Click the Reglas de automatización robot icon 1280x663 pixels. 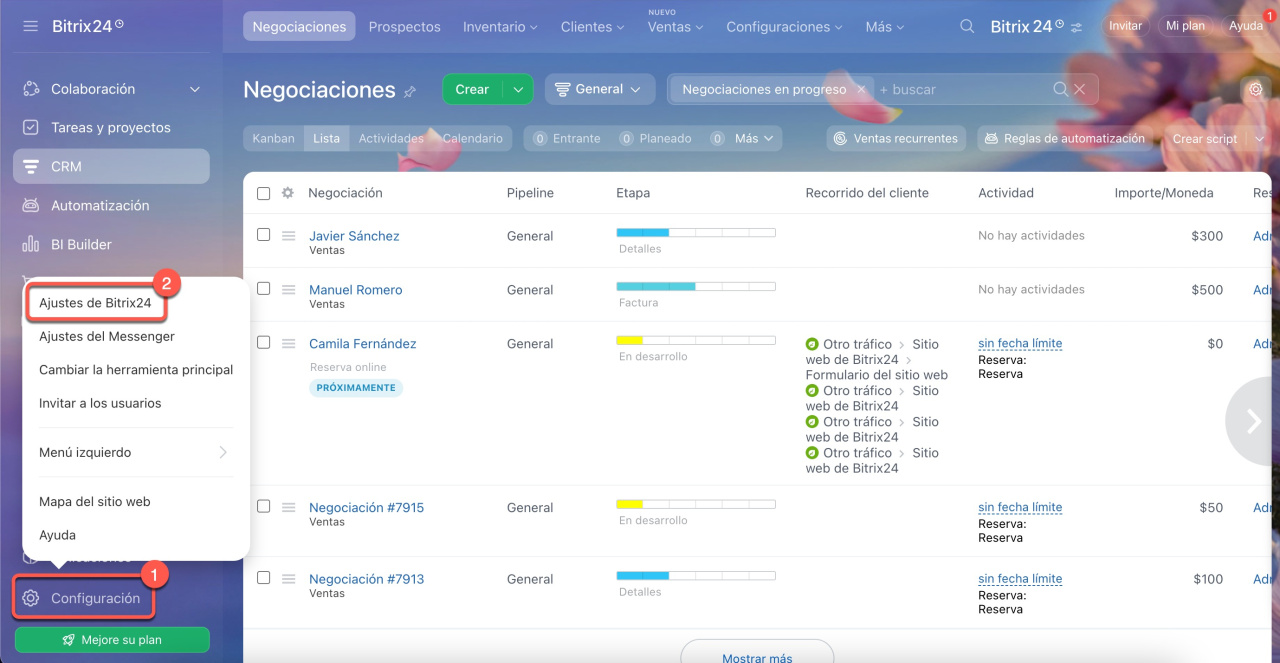click(991, 139)
